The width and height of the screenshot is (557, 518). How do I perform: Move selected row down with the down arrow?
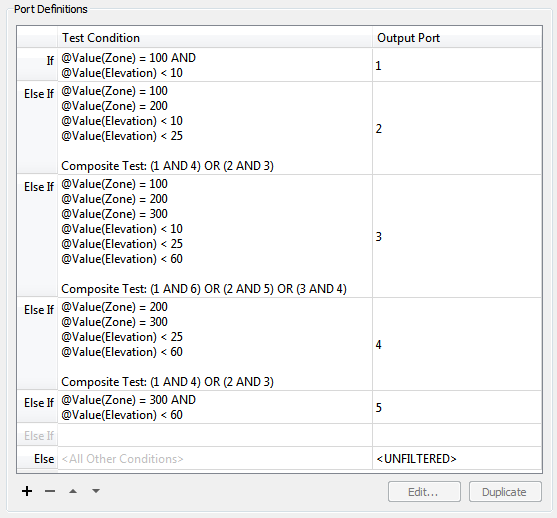[x=96, y=491]
